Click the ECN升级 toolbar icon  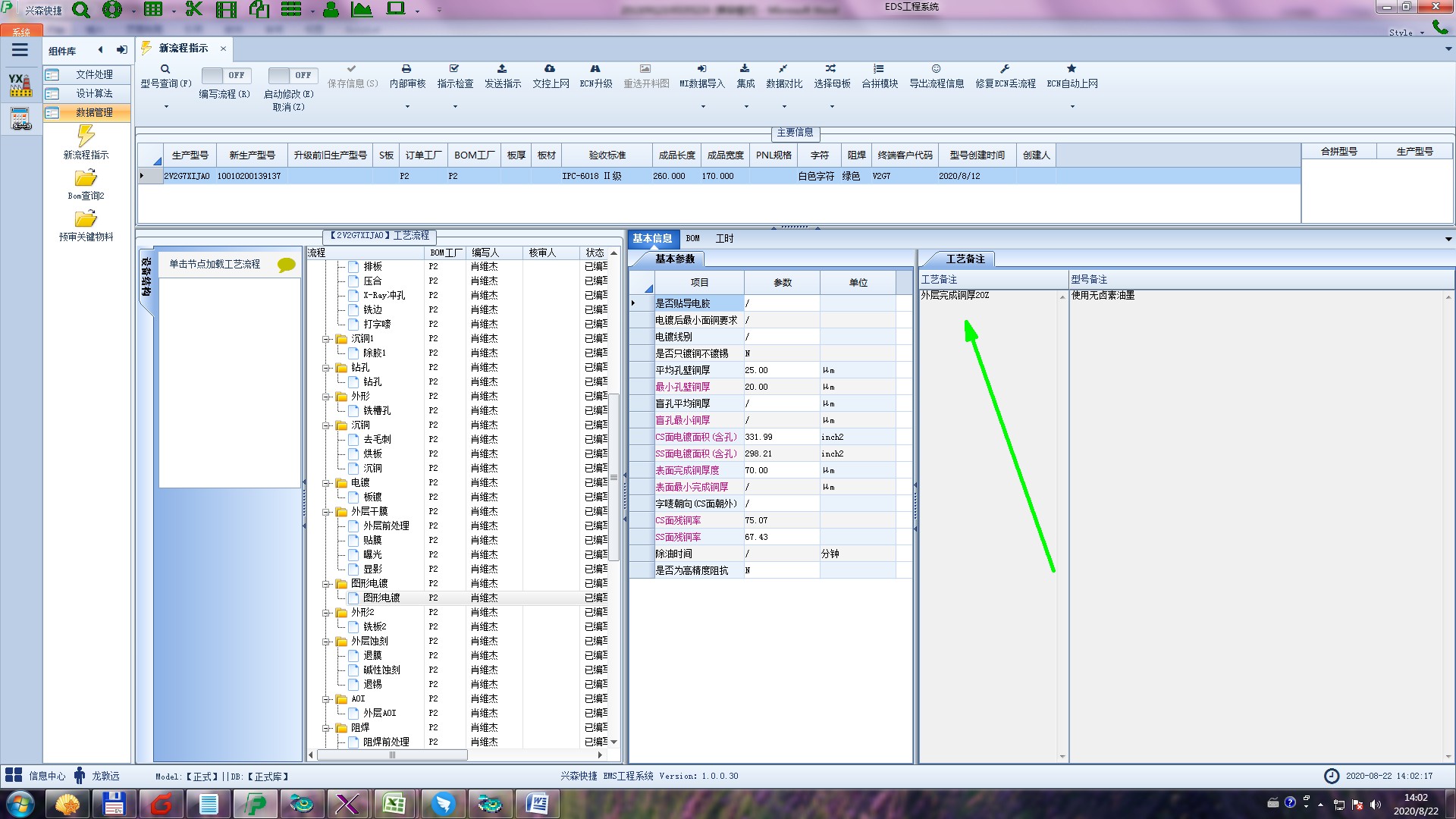tap(595, 69)
